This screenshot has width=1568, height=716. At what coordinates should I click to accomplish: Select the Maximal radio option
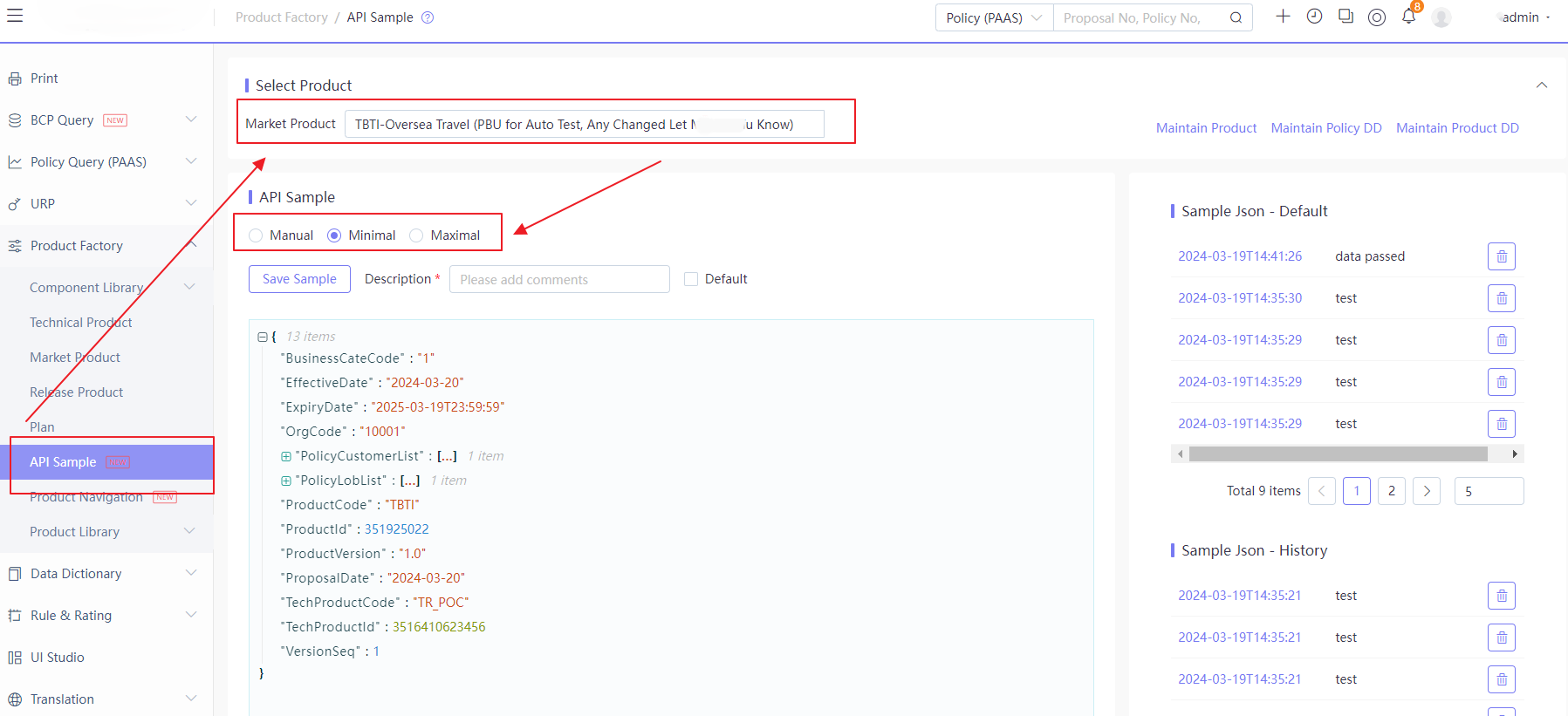click(x=416, y=235)
